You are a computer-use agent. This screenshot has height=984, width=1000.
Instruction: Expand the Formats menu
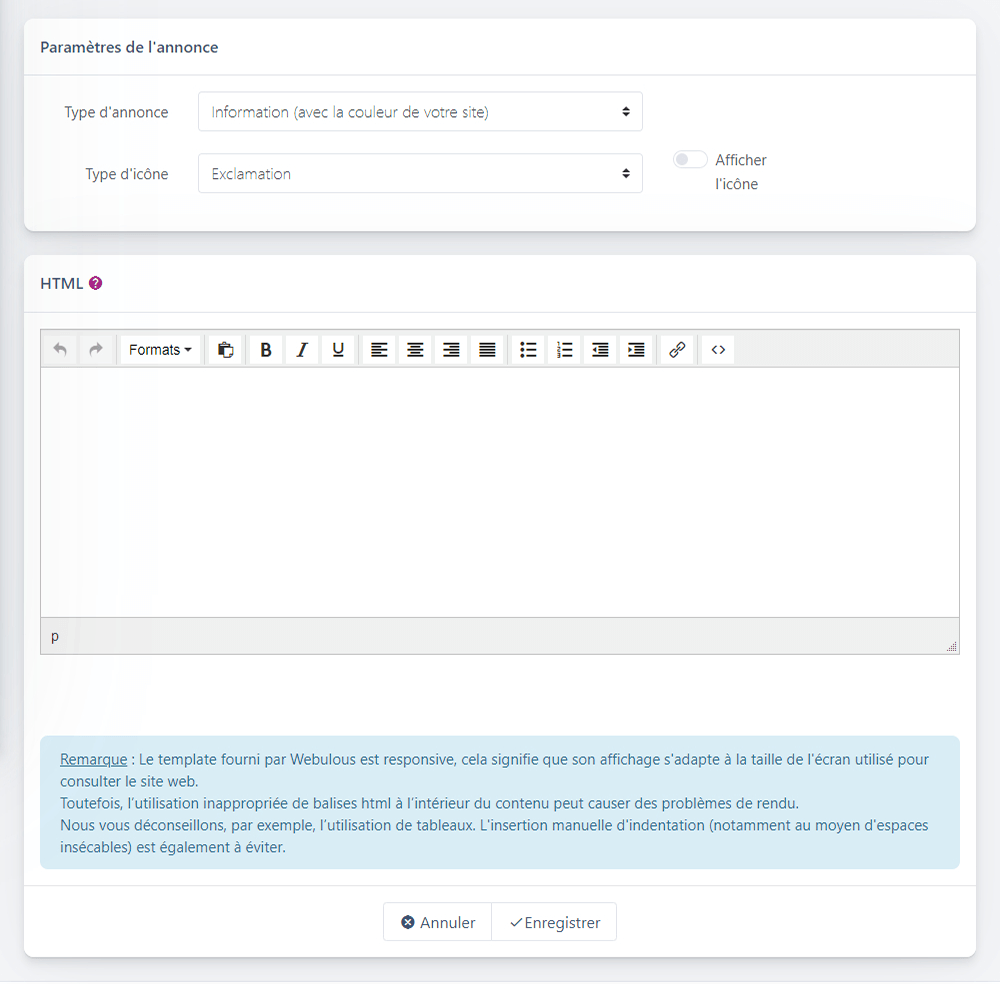[x=160, y=350]
